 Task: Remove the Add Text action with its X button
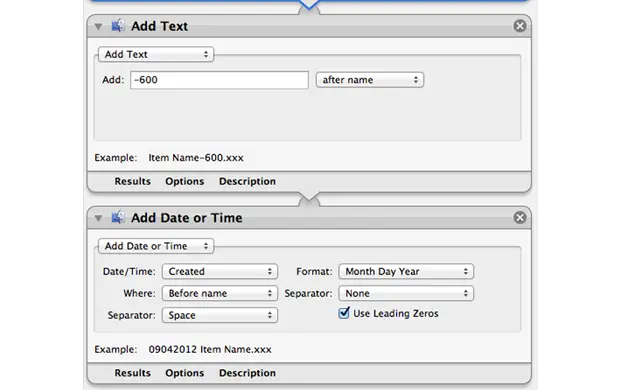coord(520,26)
